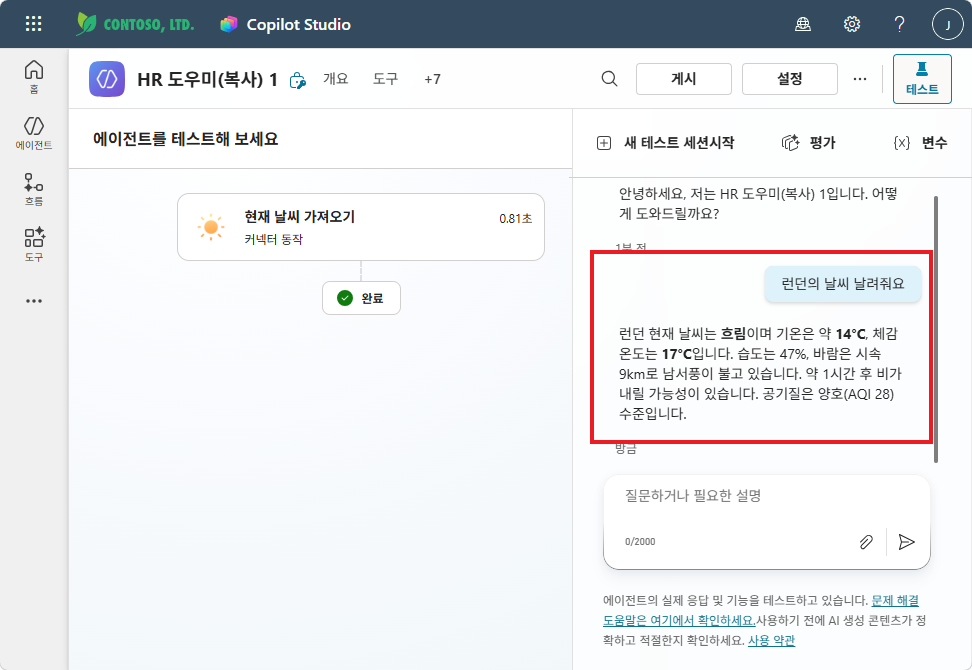Open 흐름 in the sidebar

(x=34, y=189)
